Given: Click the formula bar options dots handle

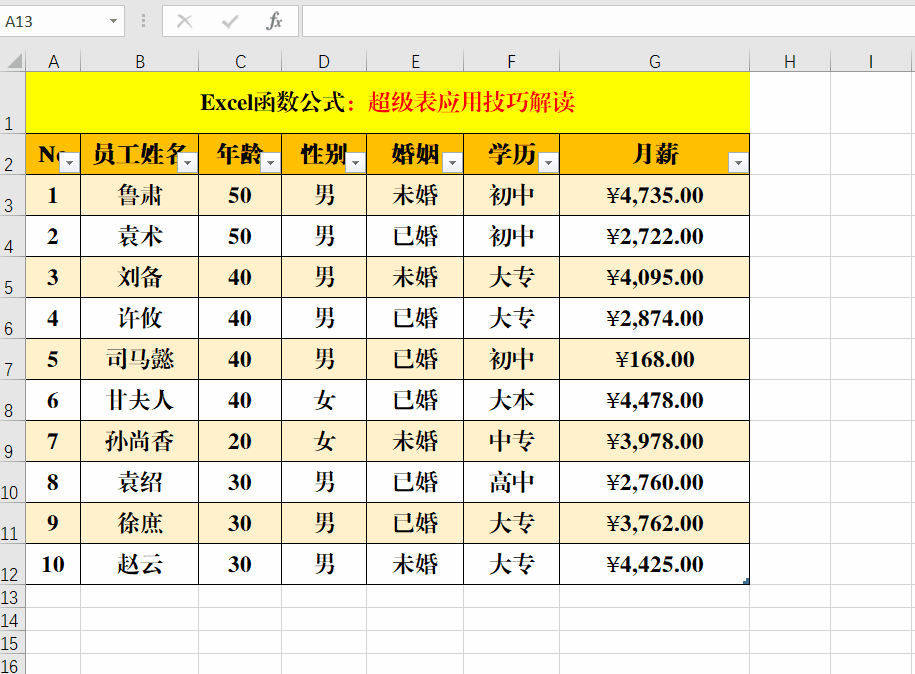Looking at the screenshot, I should coord(144,22).
